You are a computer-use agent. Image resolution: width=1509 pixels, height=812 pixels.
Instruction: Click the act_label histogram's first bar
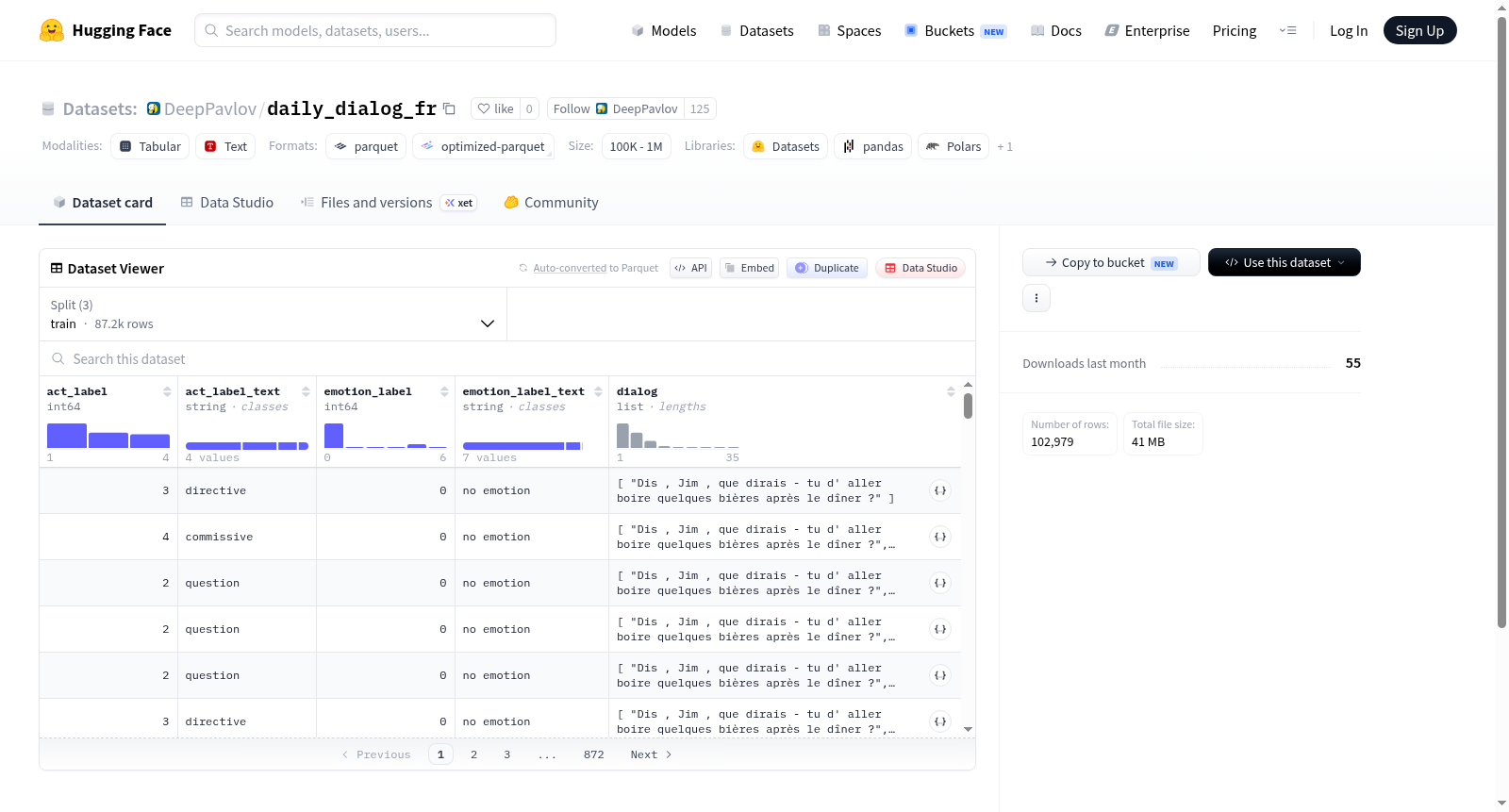pos(67,436)
